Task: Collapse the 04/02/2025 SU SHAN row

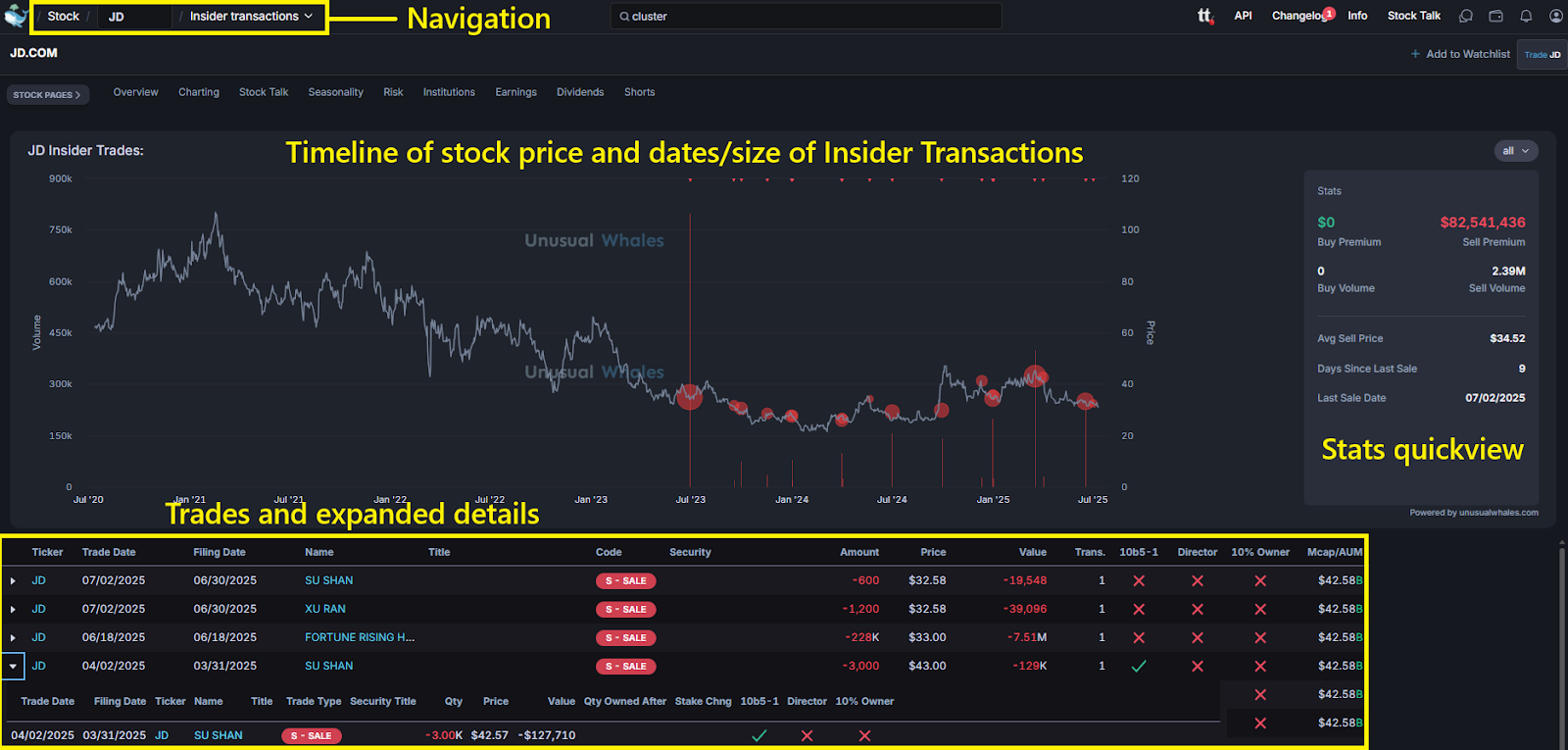Action: (x=13, y=666)
